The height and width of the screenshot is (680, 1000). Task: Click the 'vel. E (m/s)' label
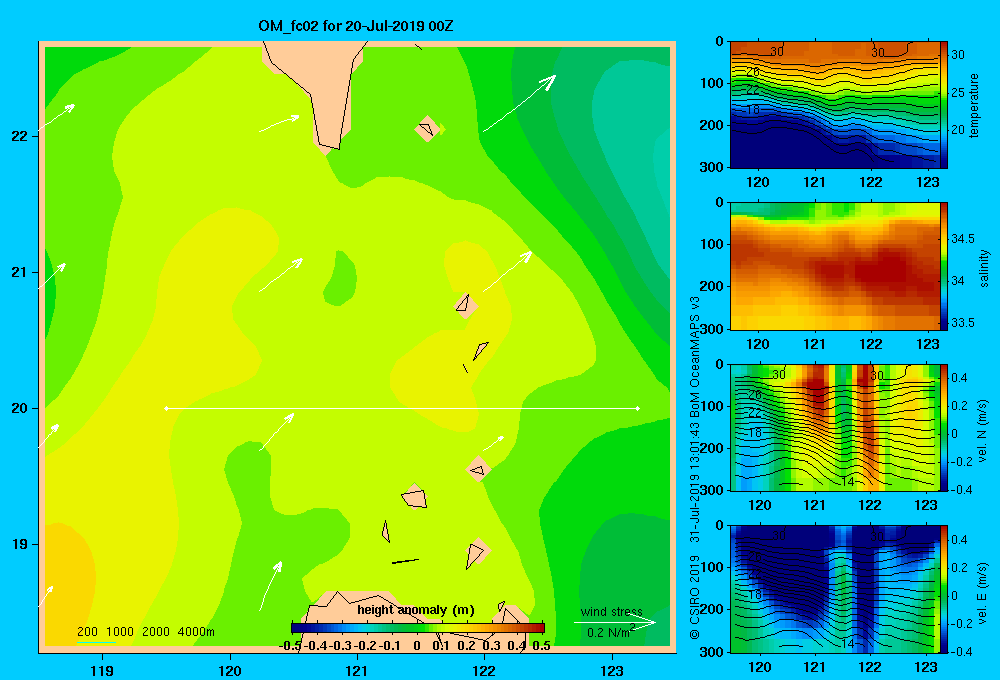coord(982,592)
